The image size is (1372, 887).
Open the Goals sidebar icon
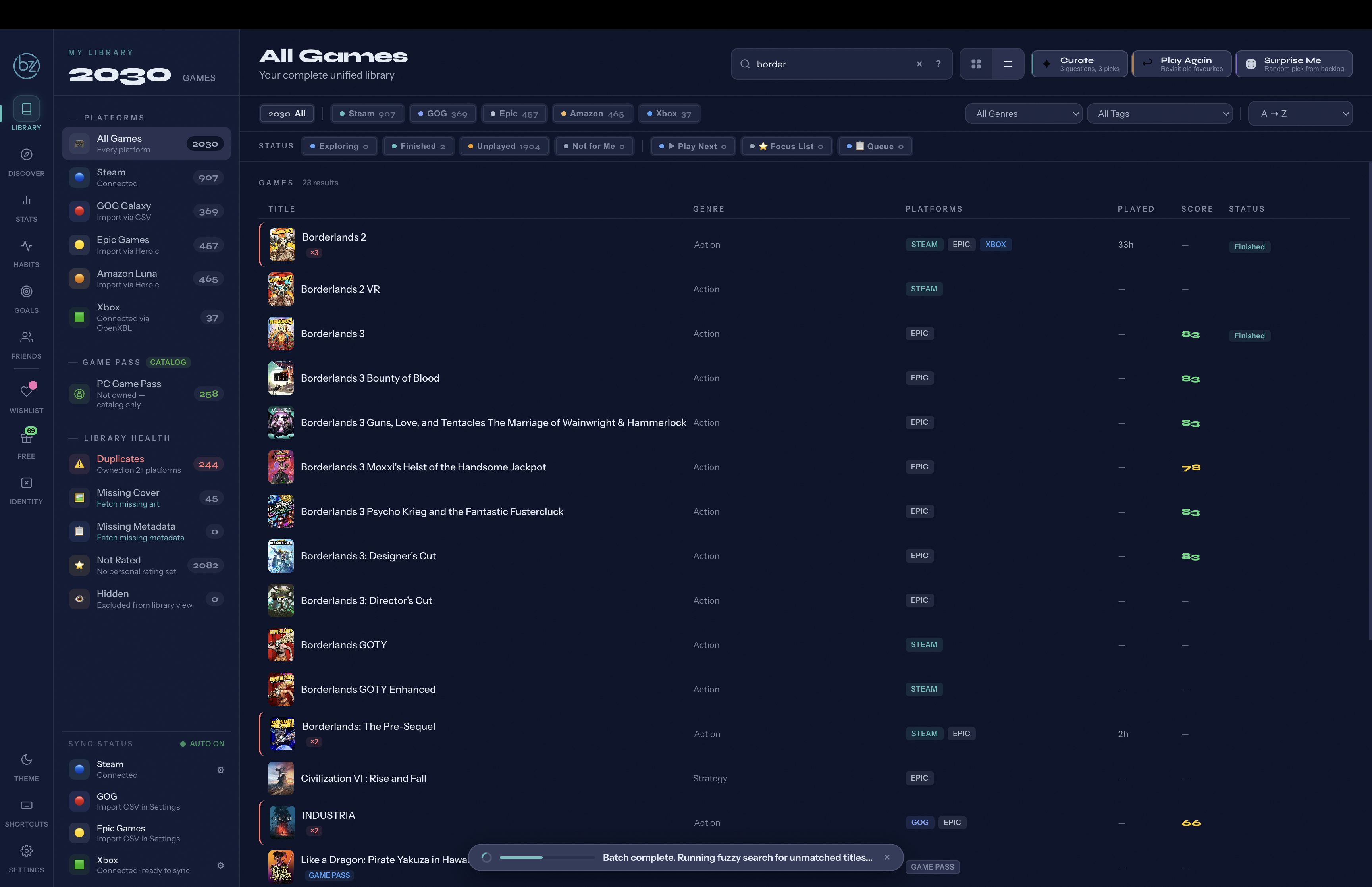(x=27, y=291)
